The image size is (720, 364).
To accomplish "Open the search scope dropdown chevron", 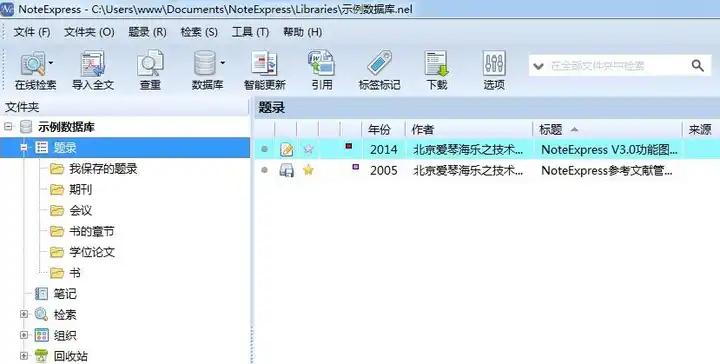I will pyautogui.click(x=538, y=67).
